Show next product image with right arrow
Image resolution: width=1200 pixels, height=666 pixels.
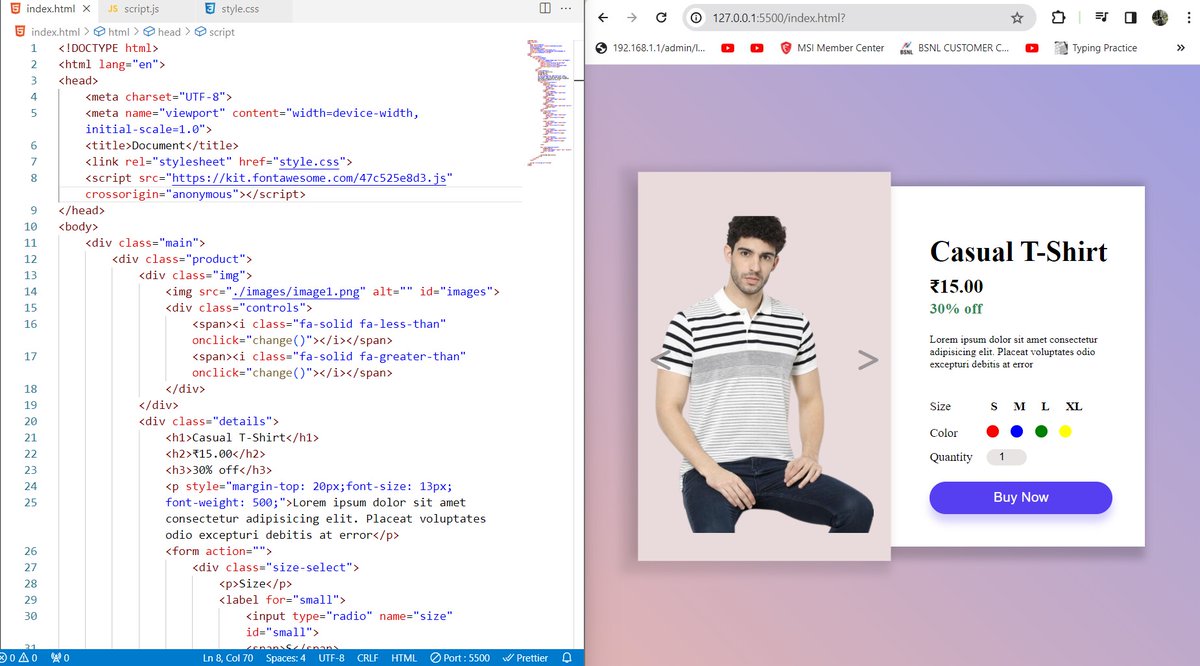click(868, 360)
